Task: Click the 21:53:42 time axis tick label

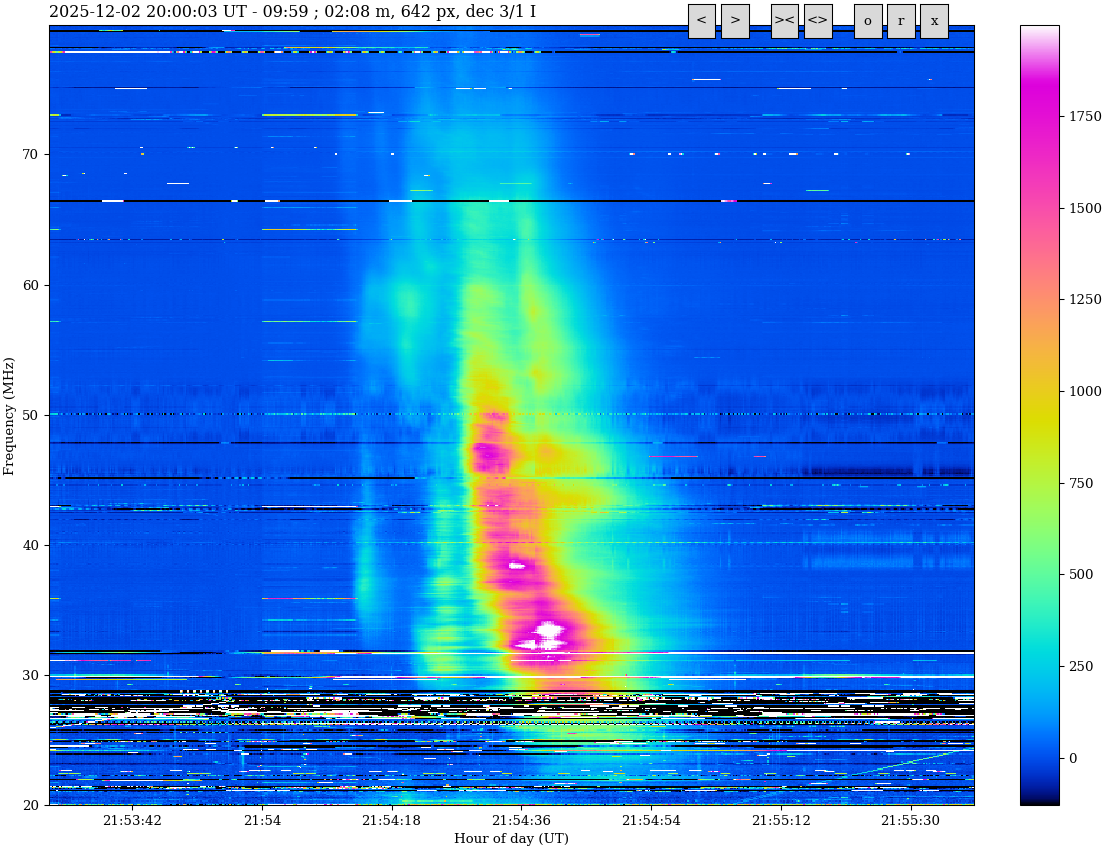Action: (132, 821)
